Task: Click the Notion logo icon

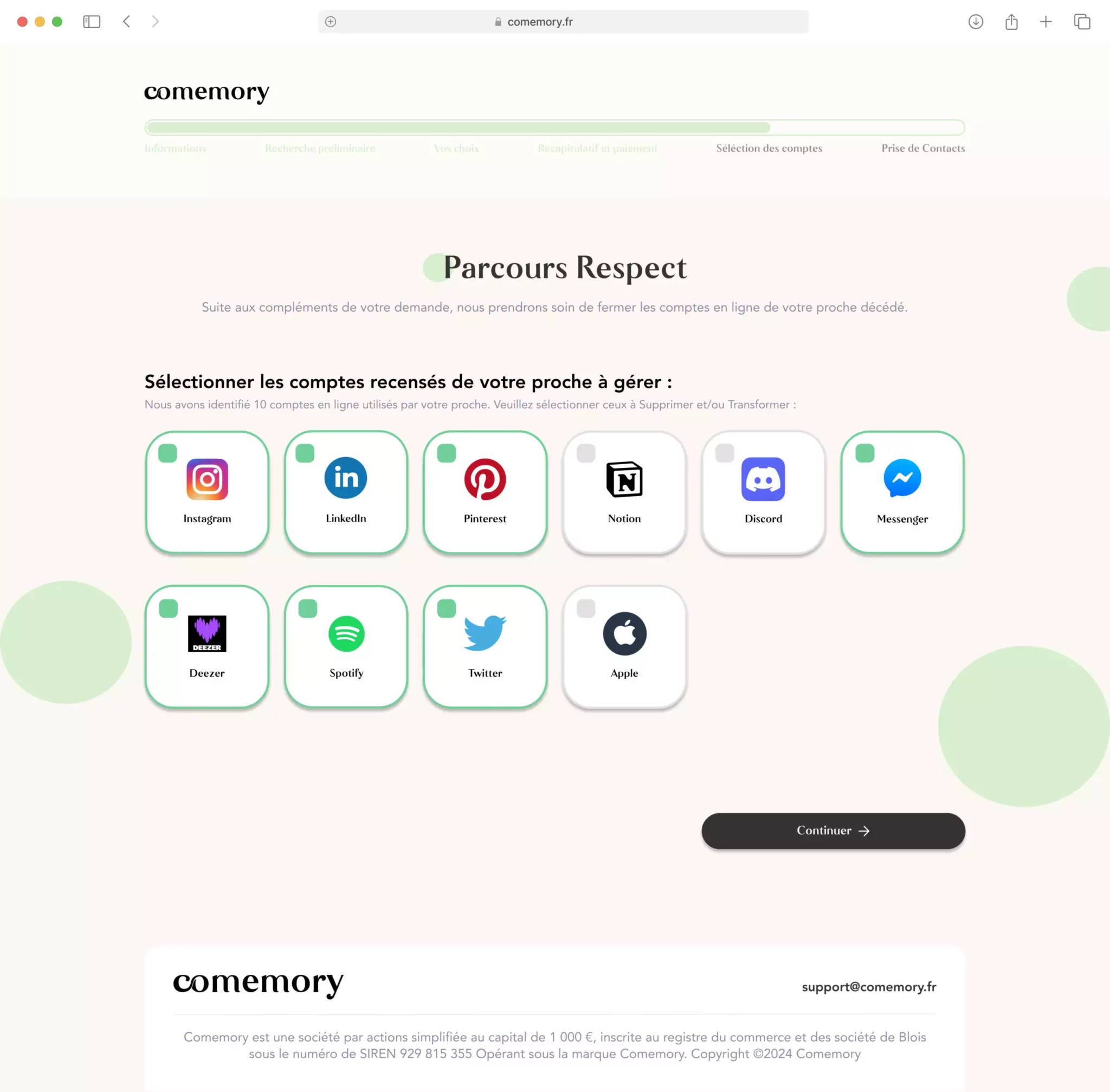Action: coord(624,479)
